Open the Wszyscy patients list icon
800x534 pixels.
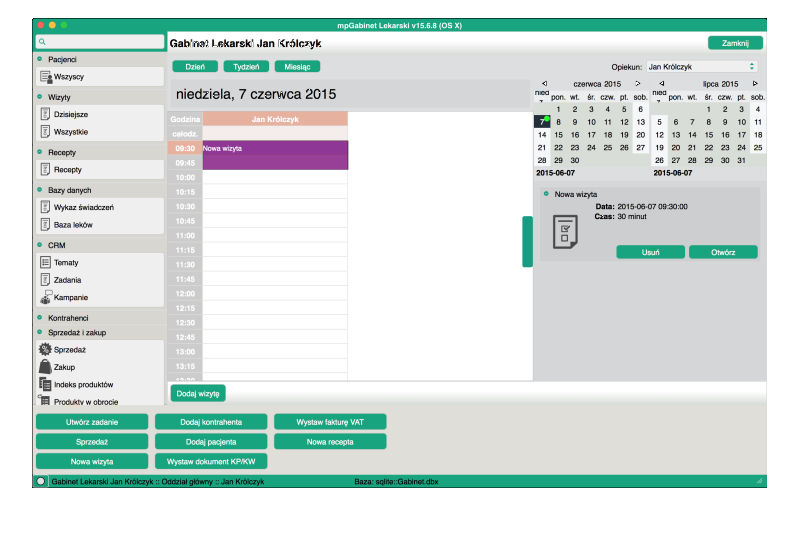(x=46, y=76)
